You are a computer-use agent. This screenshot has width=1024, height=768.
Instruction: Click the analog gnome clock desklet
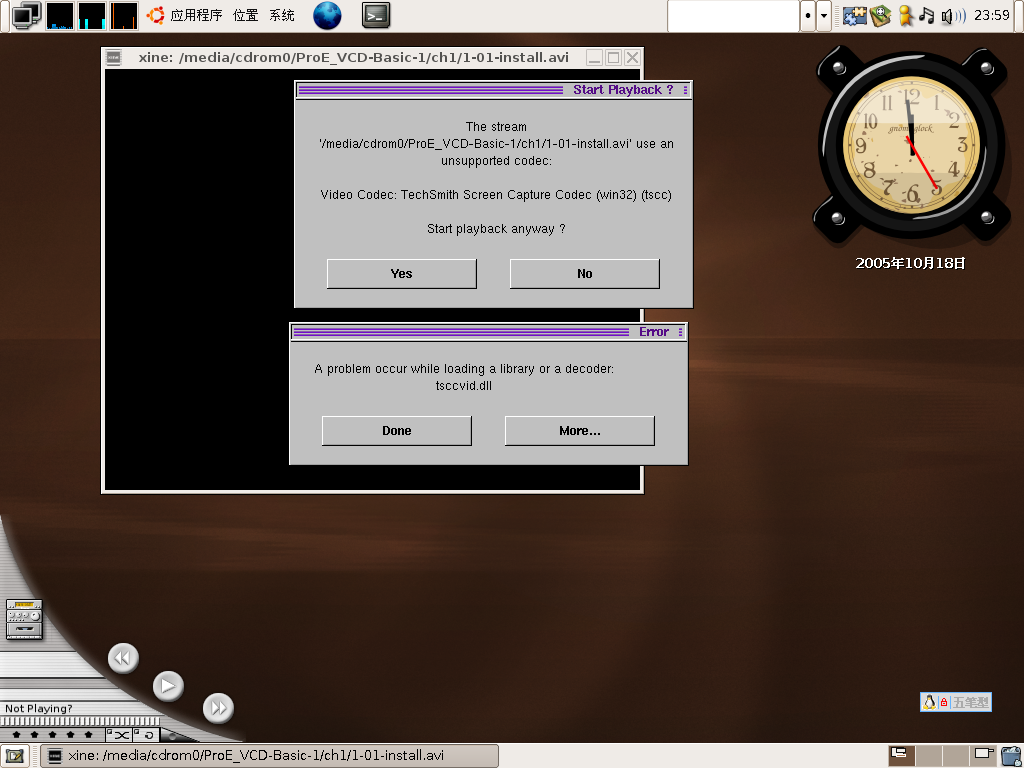[912, 144]
